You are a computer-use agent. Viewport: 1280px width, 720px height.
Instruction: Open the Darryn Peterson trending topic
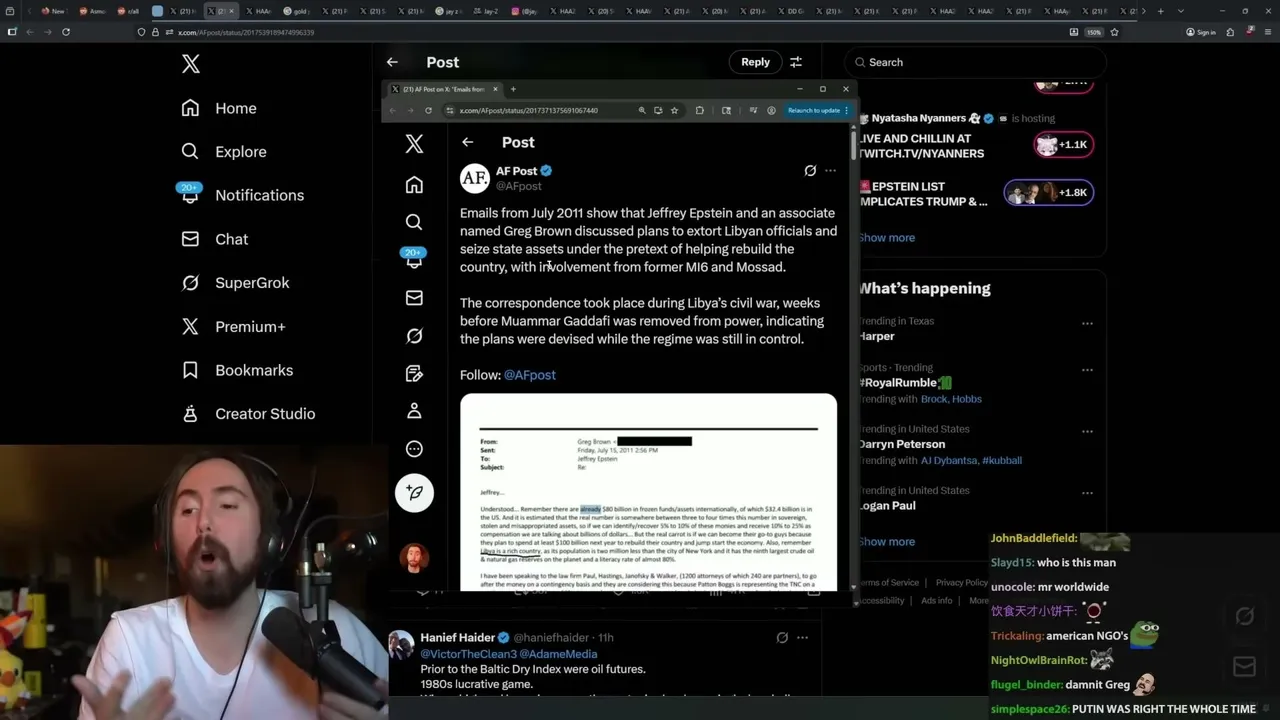(901, 444)
